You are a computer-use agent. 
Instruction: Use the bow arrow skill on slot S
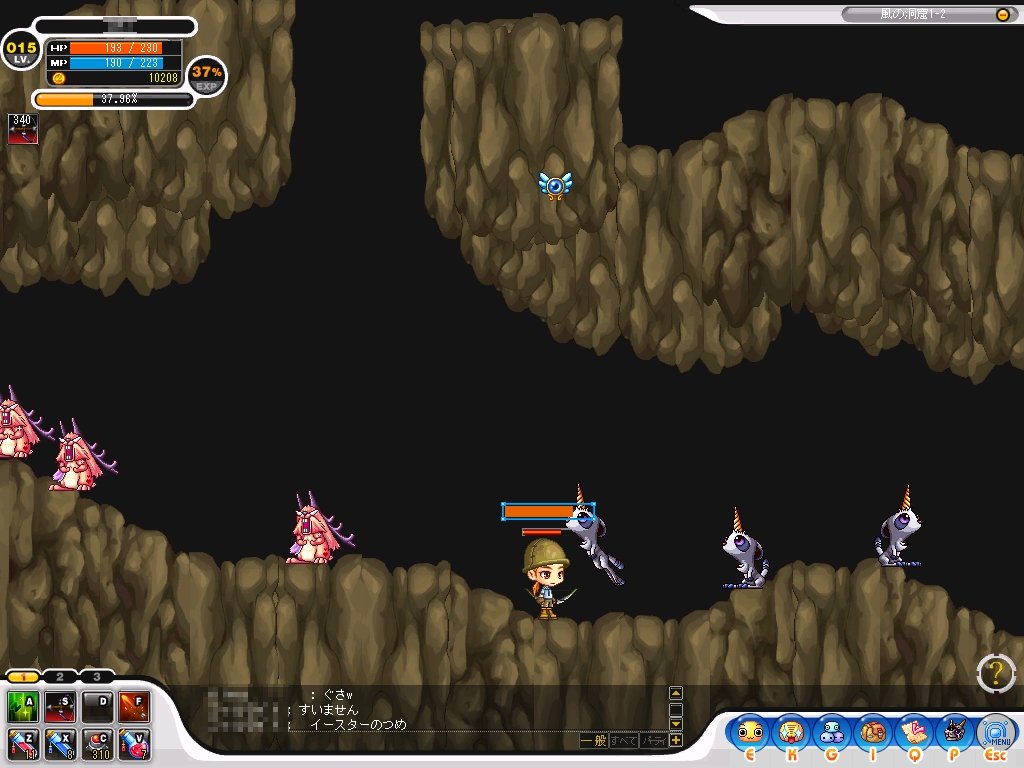(x=60, y=707)
